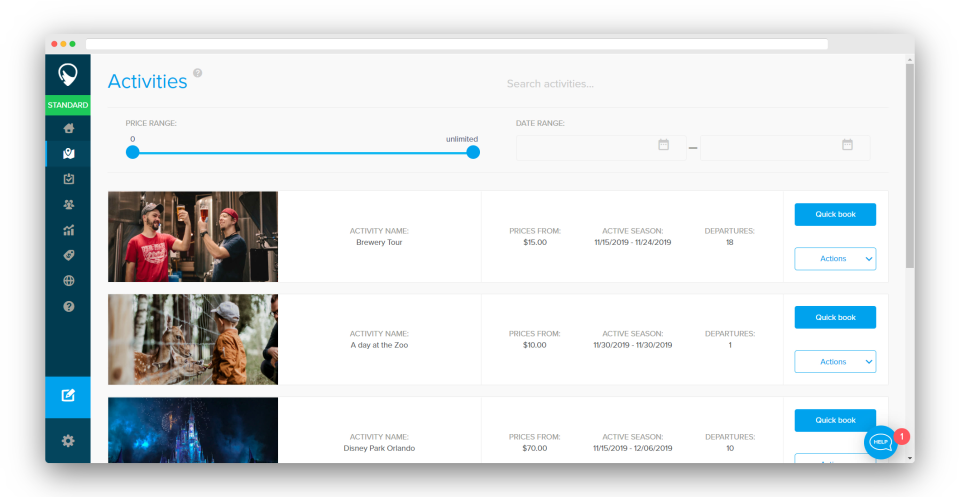Screen dimensions: 960x497
Task: Click the 'unlimited' slider value label
Action: (462, 139)
